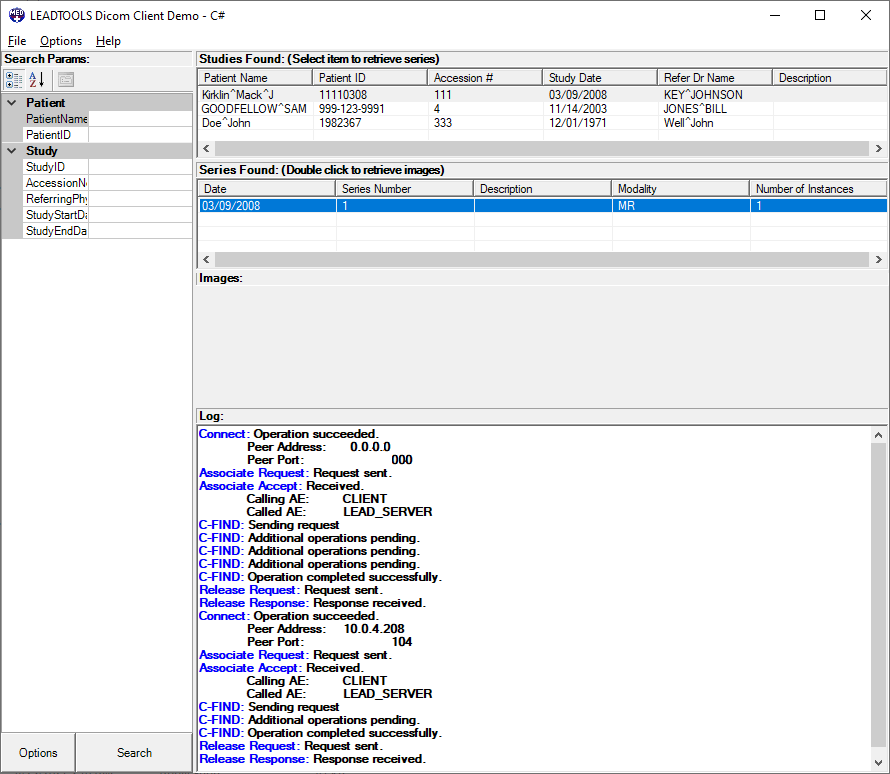Click the ReferringPhysician value field
The height and width of the screenshot is (774, 890).
(140, 199)
